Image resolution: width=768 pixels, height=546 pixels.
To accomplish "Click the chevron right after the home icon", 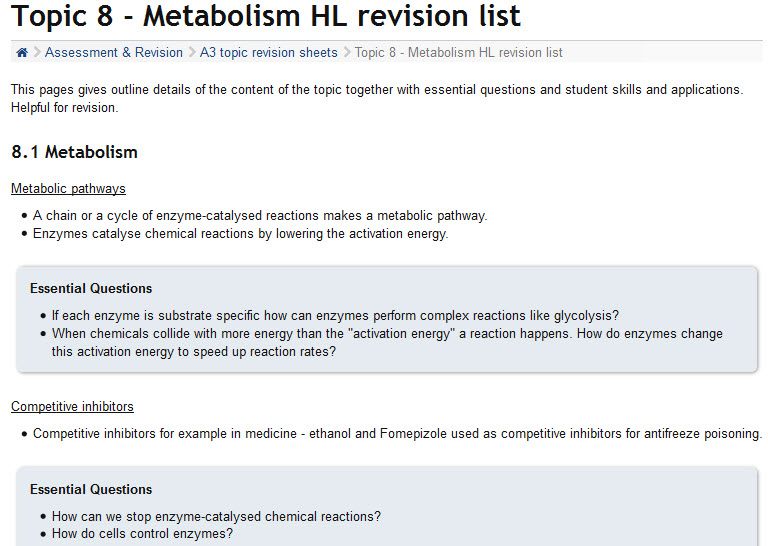I will click(37, 53).
